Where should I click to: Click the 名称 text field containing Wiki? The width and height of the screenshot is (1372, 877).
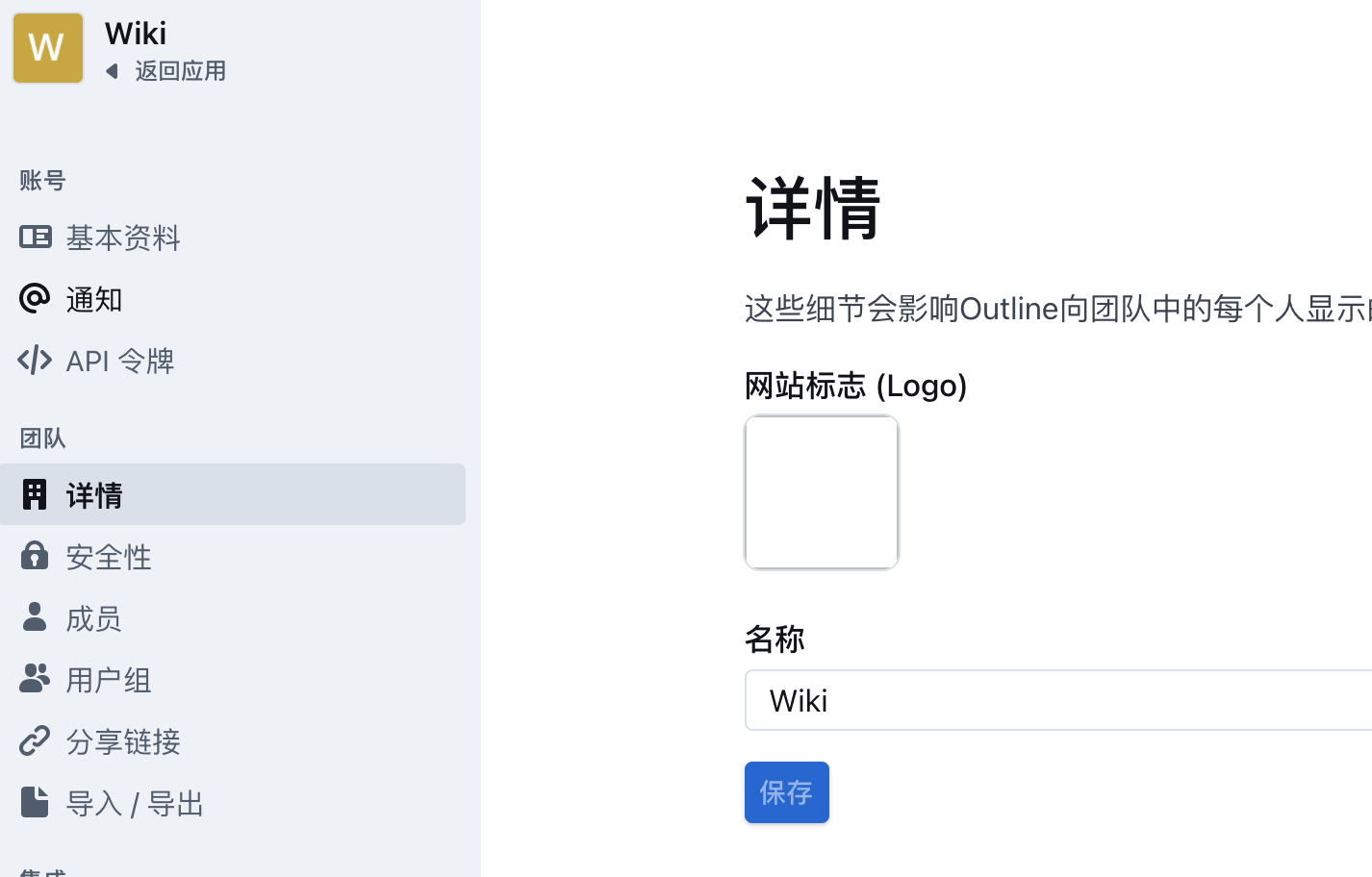click(x=1058, y=700)
